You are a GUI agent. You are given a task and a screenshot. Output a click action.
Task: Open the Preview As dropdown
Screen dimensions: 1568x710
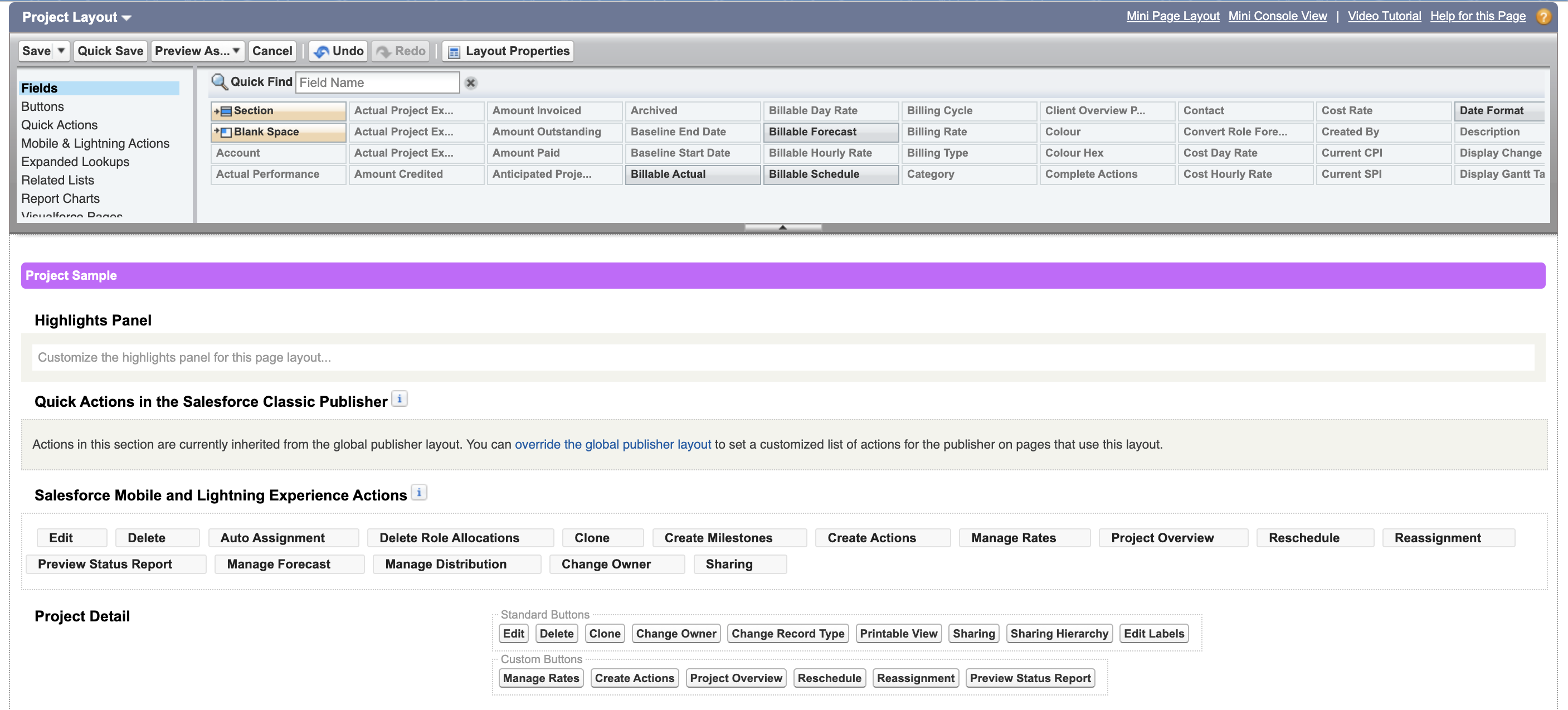point(198,51)
